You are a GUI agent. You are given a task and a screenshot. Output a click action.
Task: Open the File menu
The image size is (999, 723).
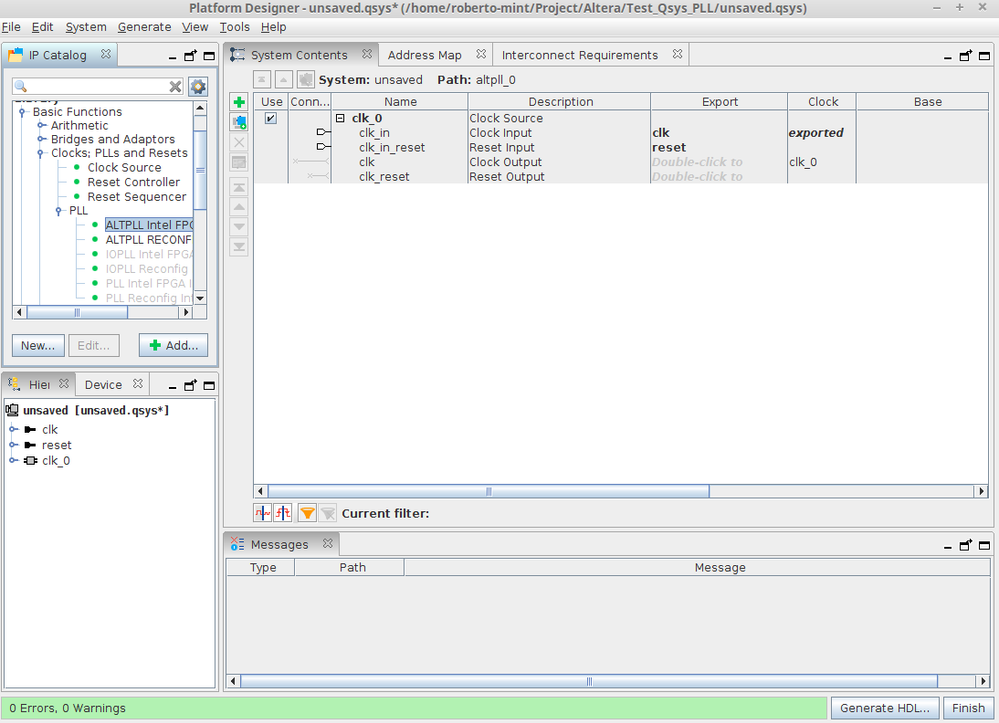tap(11, 27)
